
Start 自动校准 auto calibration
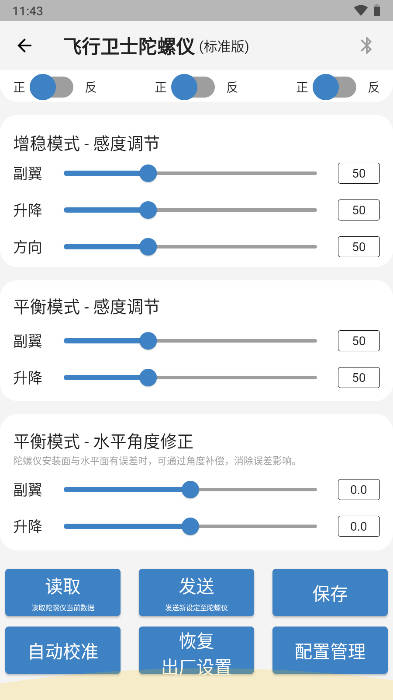click(63, 650)
